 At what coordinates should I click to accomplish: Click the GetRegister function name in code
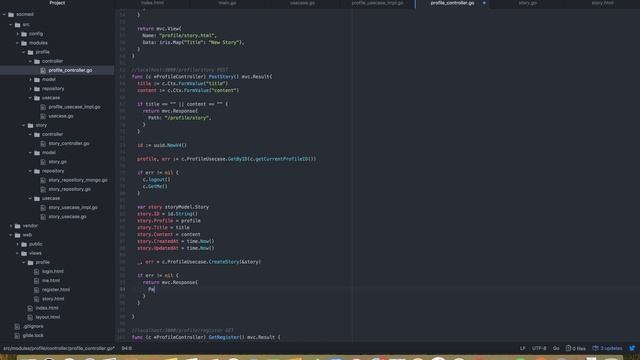tap(224, 337)
